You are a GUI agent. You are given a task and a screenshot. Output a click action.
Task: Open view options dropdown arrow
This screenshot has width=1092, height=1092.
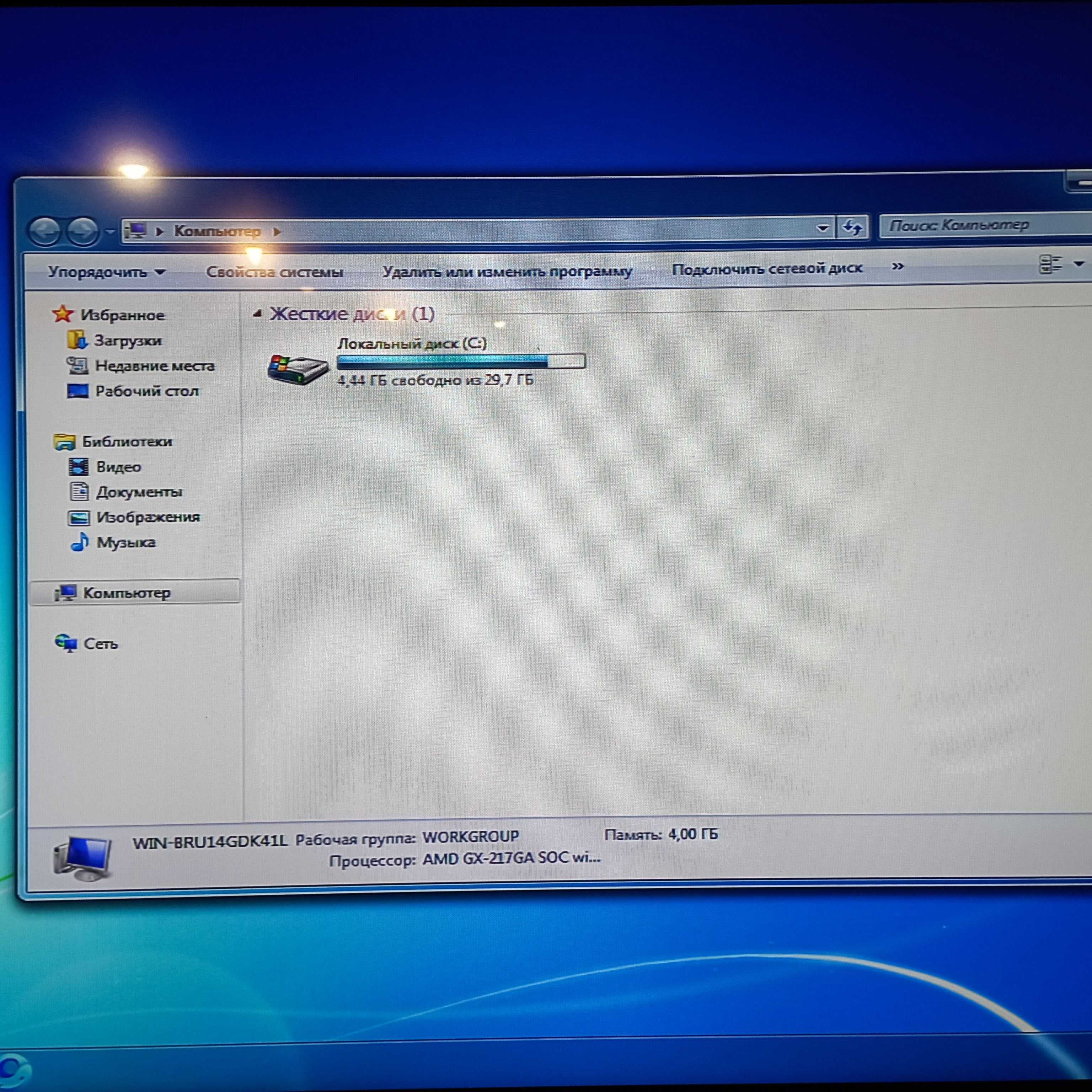[x=1079, y=263]
